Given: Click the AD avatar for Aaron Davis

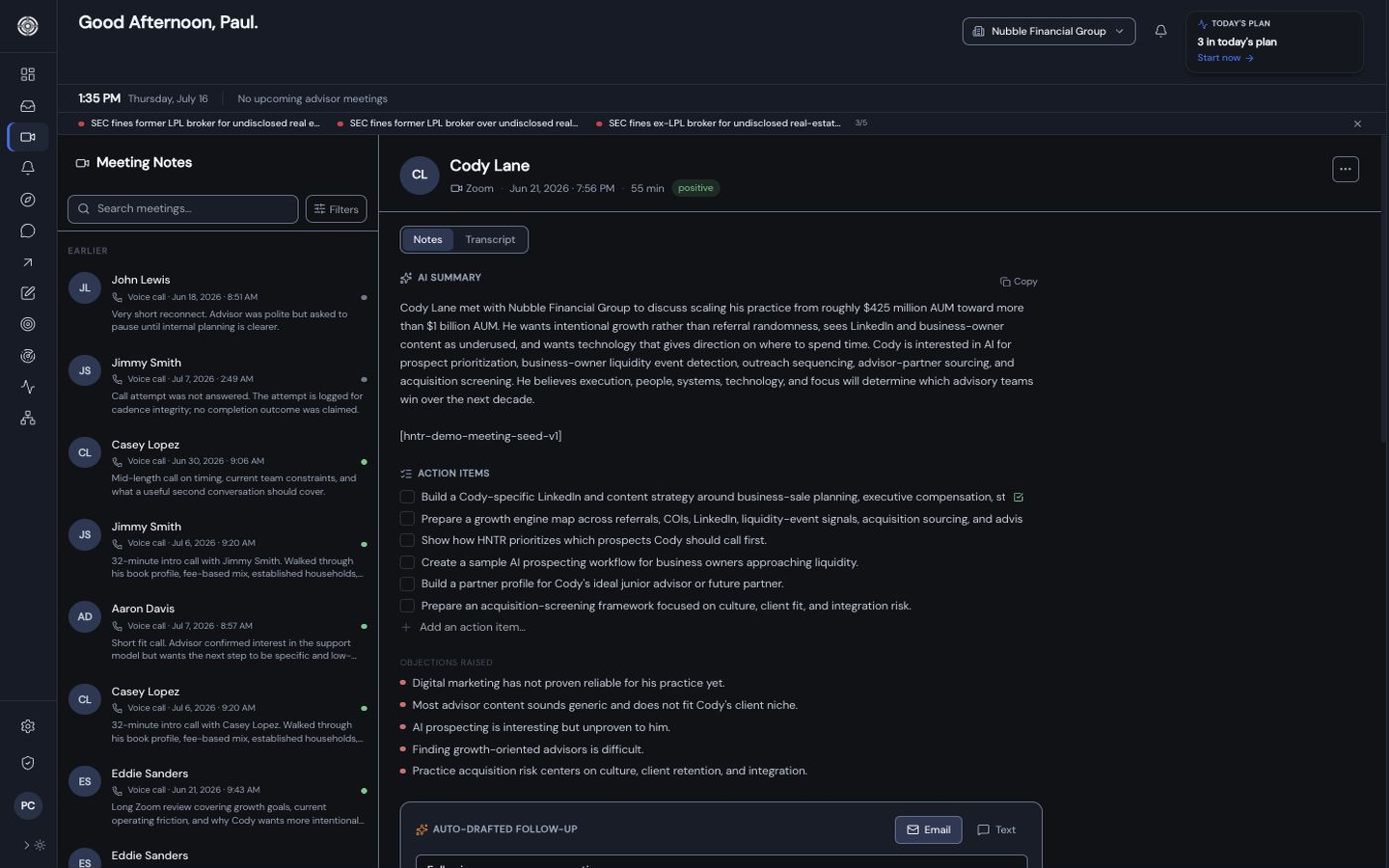Looking at the screenshot, I should point(85,616).
